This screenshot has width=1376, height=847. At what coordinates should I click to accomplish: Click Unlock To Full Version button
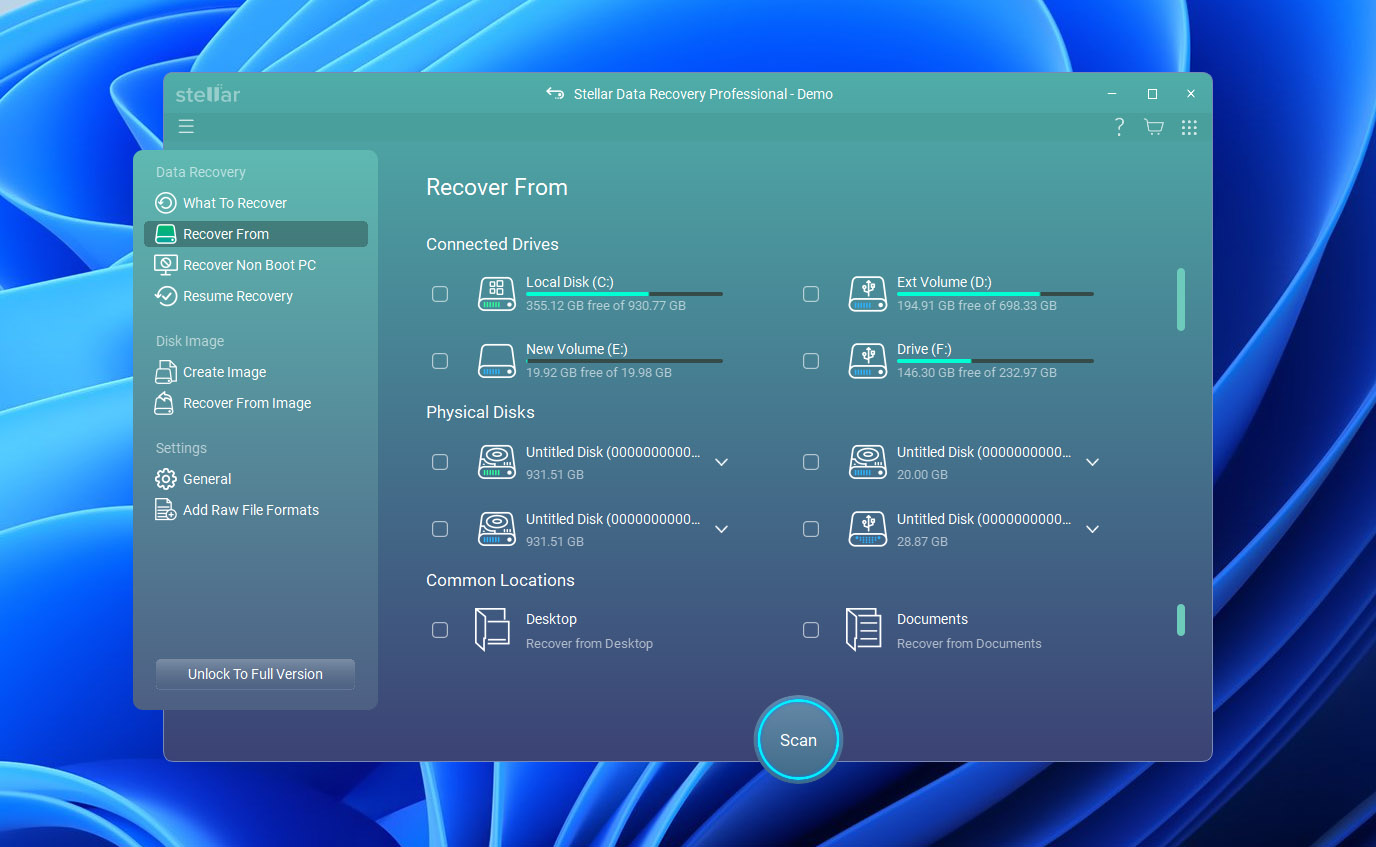pyautogui.click(x=255, y=674)
